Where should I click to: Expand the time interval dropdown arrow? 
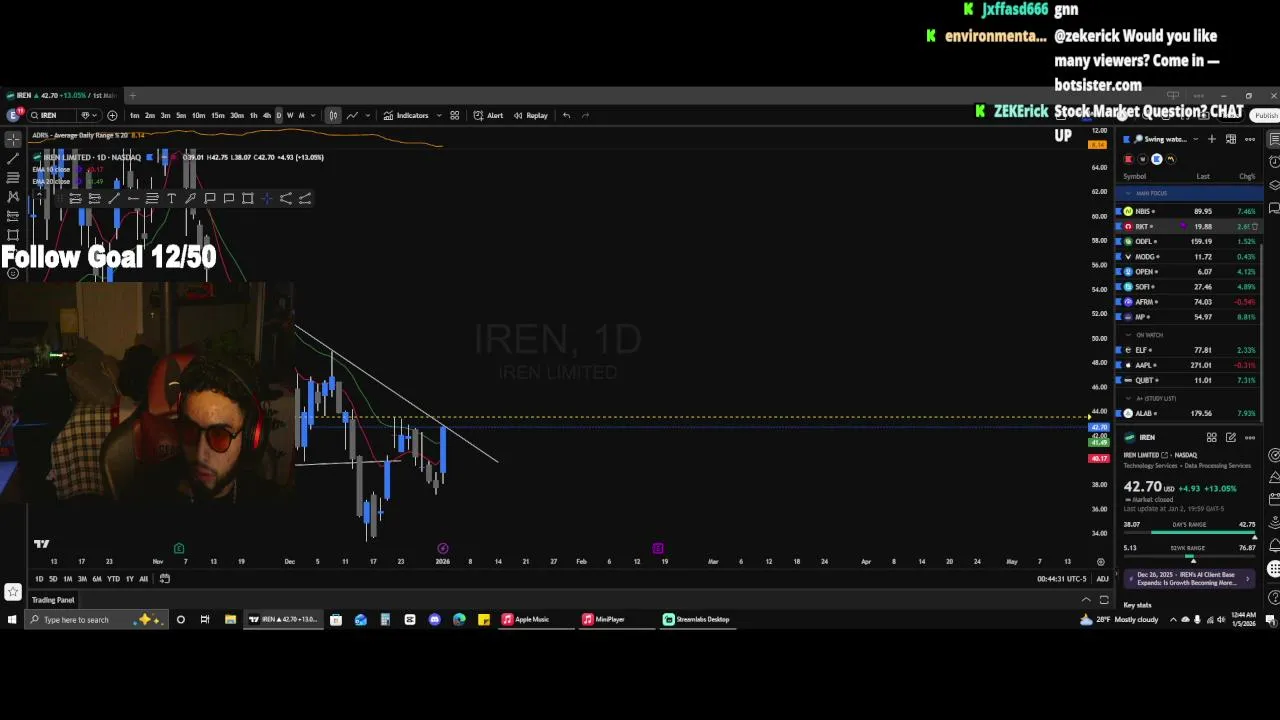tap(314, 115)
